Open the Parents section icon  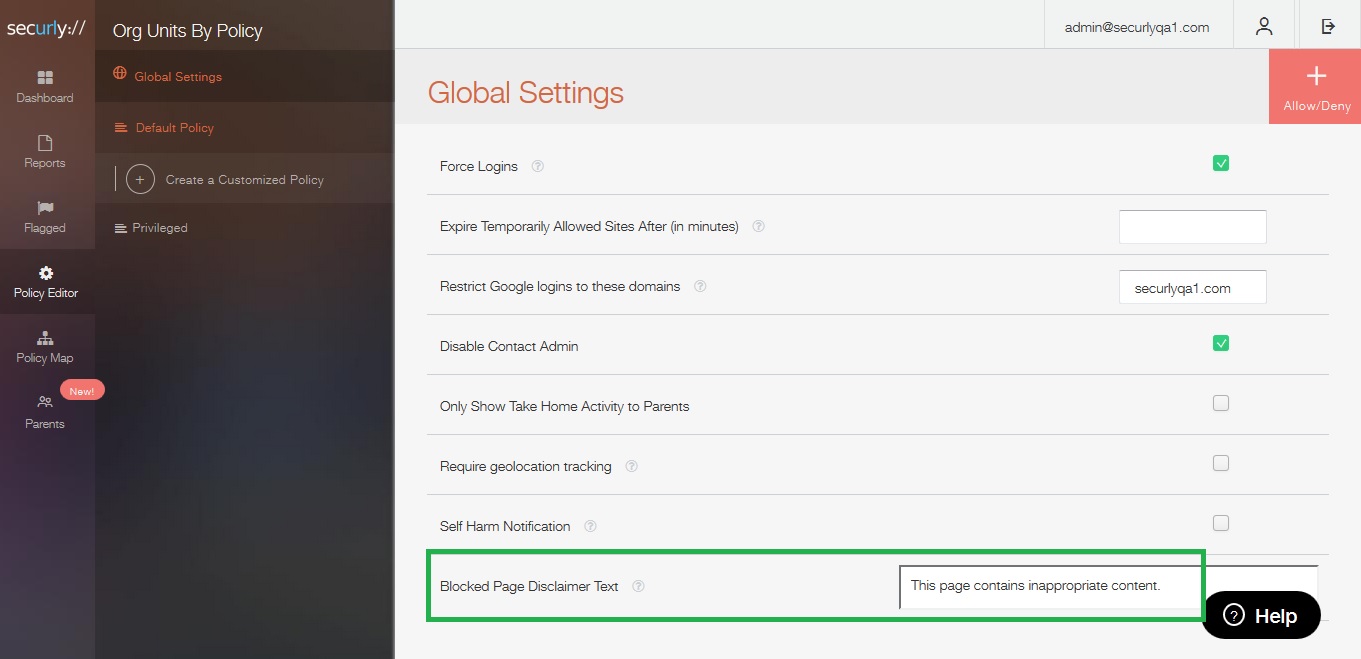[x=45, y=402]
